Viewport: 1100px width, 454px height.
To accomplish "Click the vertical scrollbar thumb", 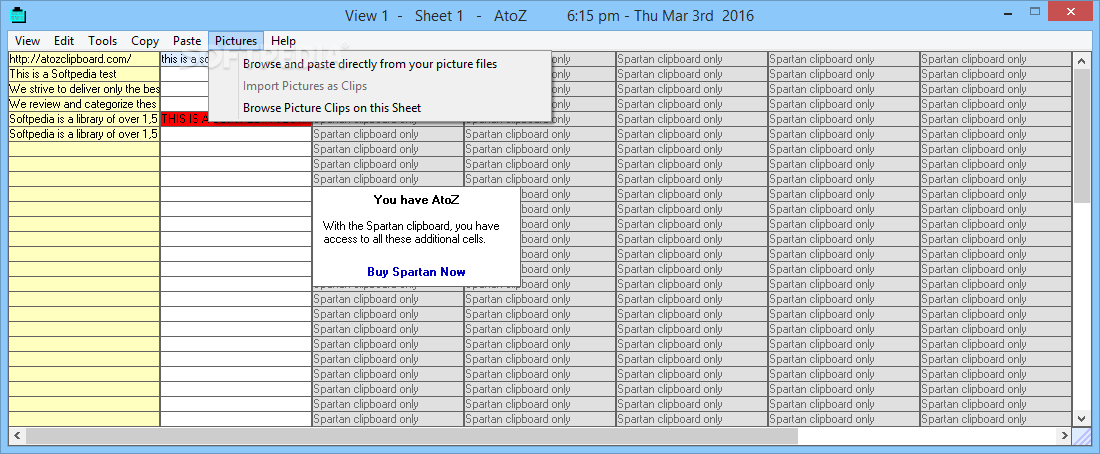I will (1082, 135).
